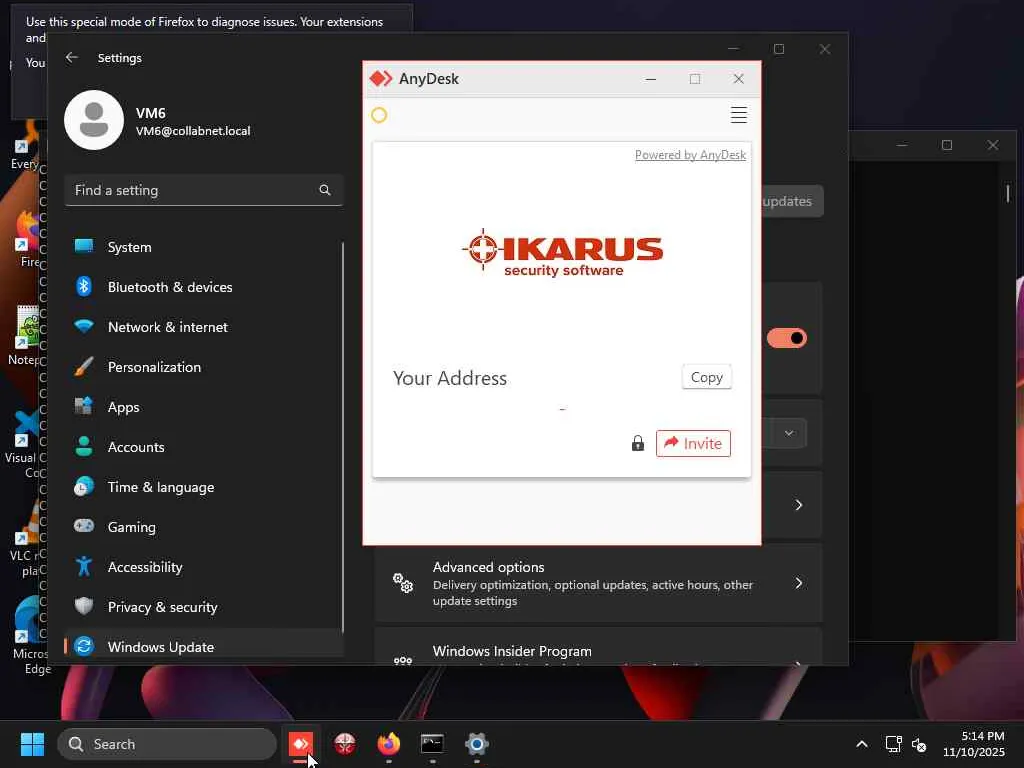Copy your AnyDesk address
The width and height of the screenshot is (1024, 768).
[x=706, y=377]
